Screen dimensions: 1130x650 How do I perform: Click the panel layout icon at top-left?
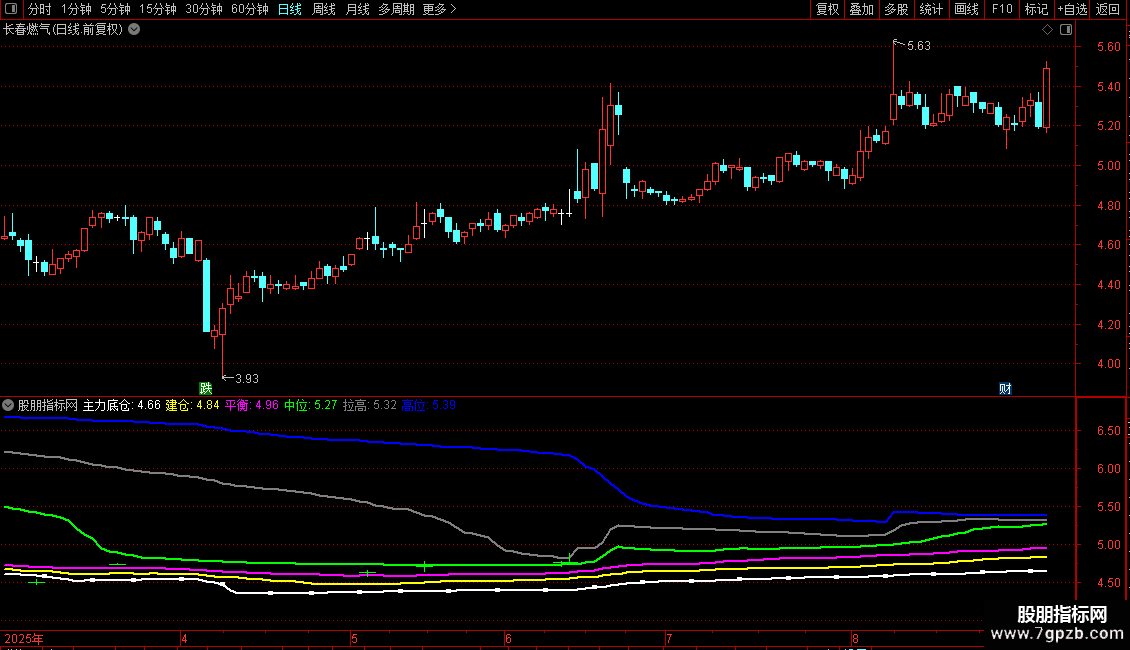[11, 9]
